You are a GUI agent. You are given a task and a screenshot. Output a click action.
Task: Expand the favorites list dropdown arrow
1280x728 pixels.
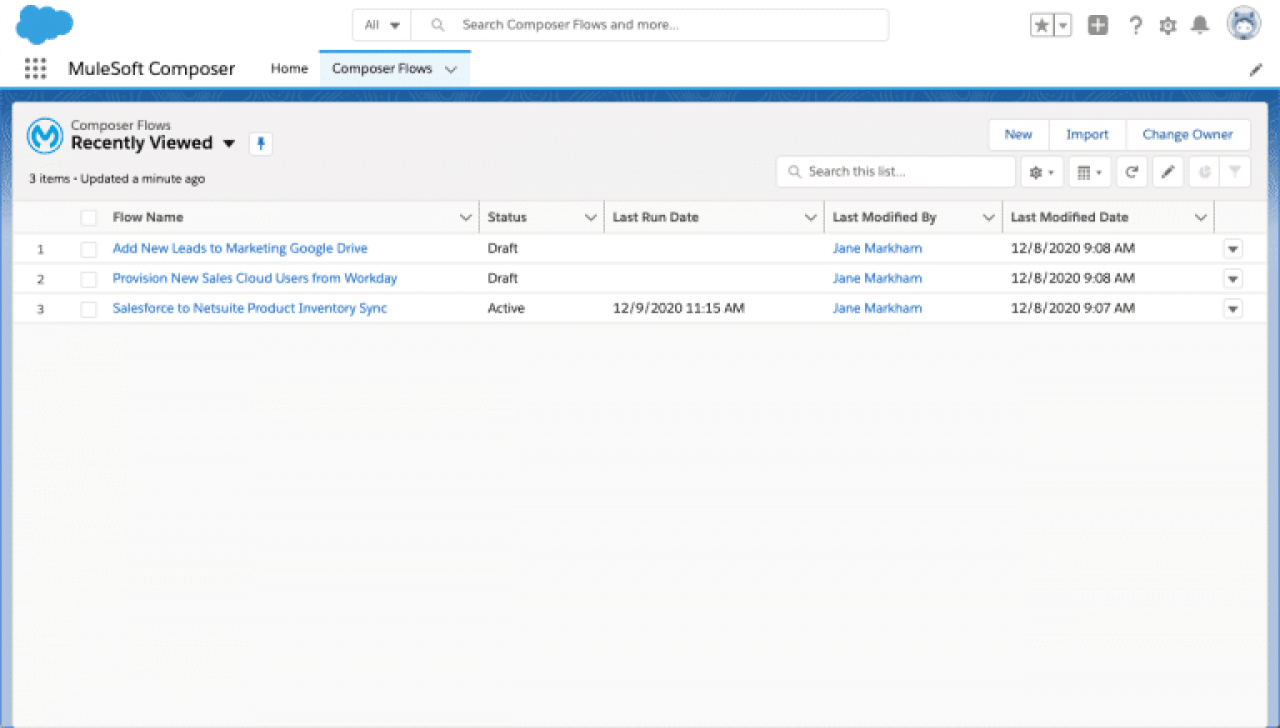(x=1063, y=26)
